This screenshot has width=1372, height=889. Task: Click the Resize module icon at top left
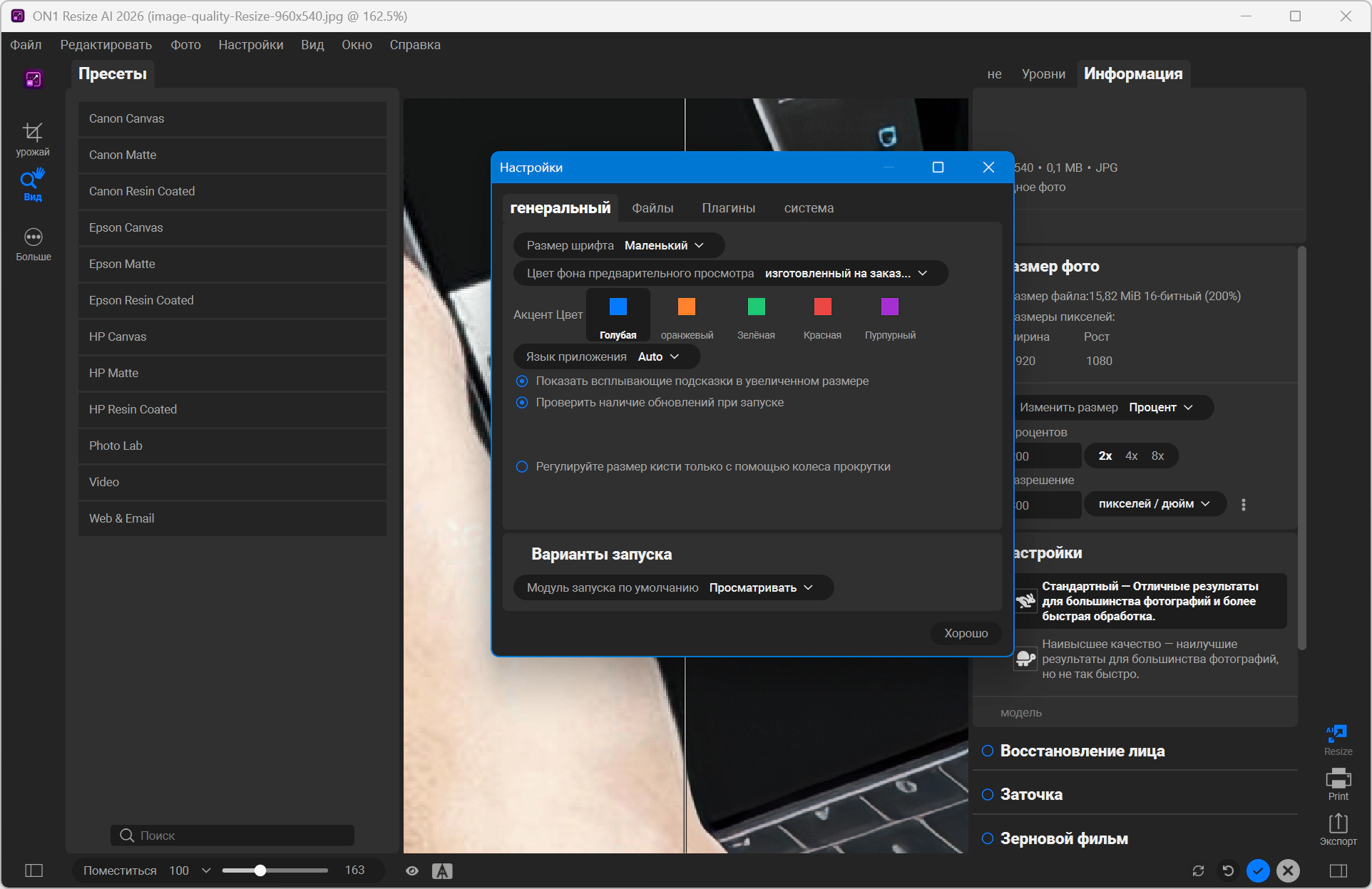[x=34, y=79]
